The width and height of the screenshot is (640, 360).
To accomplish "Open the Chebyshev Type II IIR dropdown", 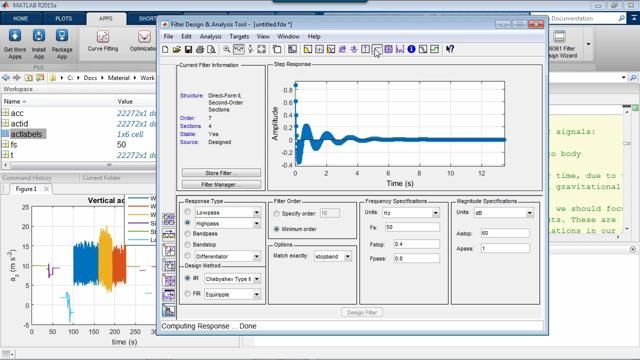I will pos(257,279).
